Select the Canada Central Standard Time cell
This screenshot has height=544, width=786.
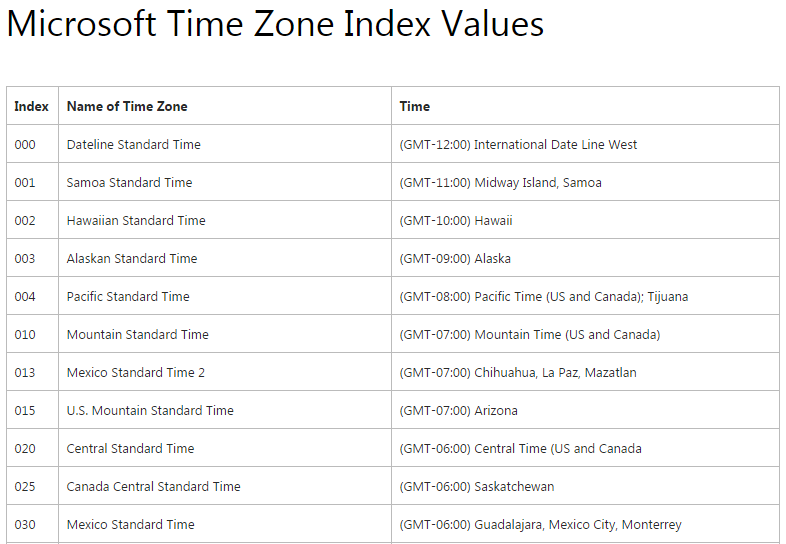[x=154, y=486]
